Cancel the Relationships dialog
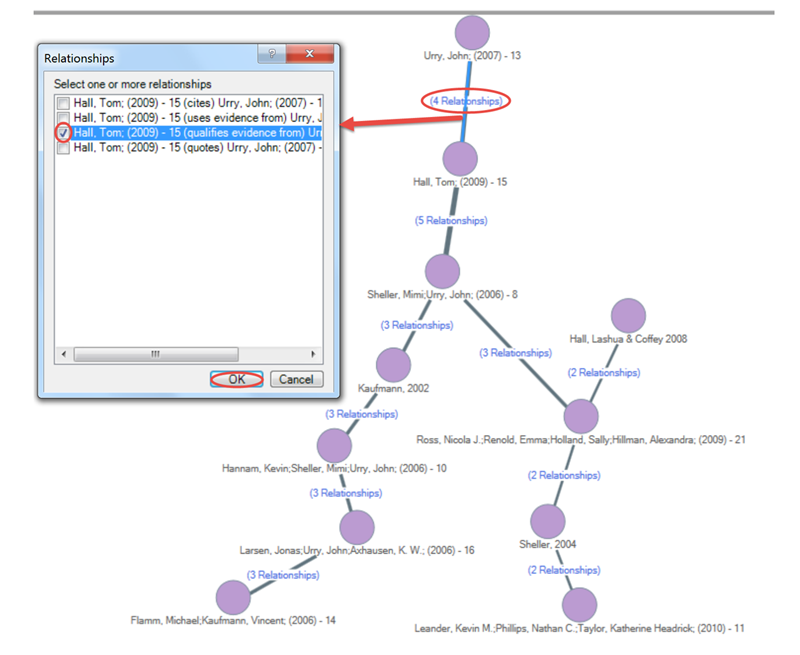The image size is (800, 655). [296, 379]
